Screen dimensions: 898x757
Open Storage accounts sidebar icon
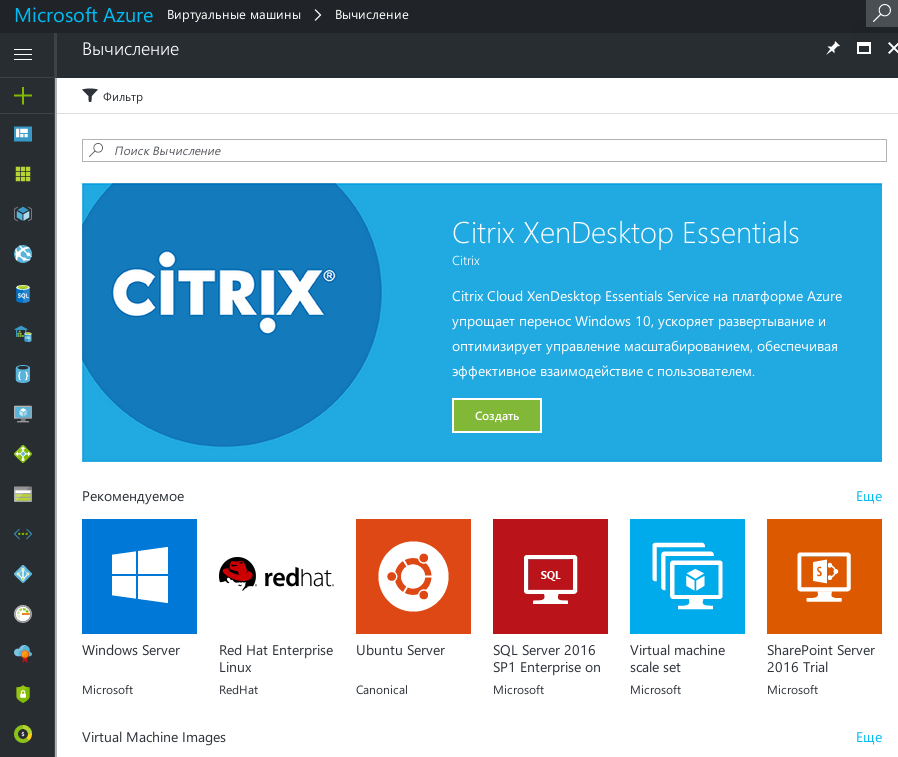coord(23,494)
